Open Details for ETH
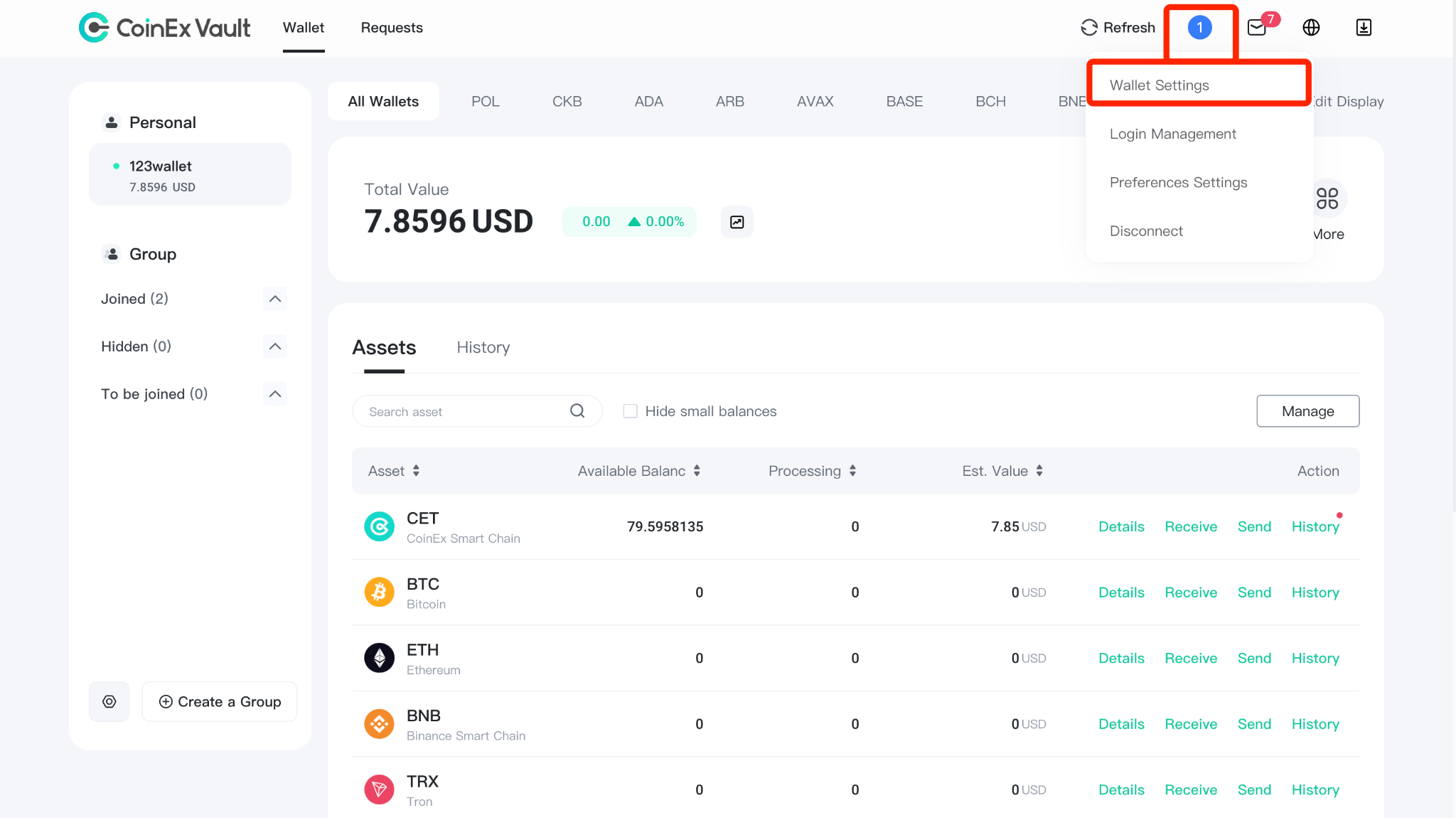The image size is (1456, 818). [x=1121, y=658]
